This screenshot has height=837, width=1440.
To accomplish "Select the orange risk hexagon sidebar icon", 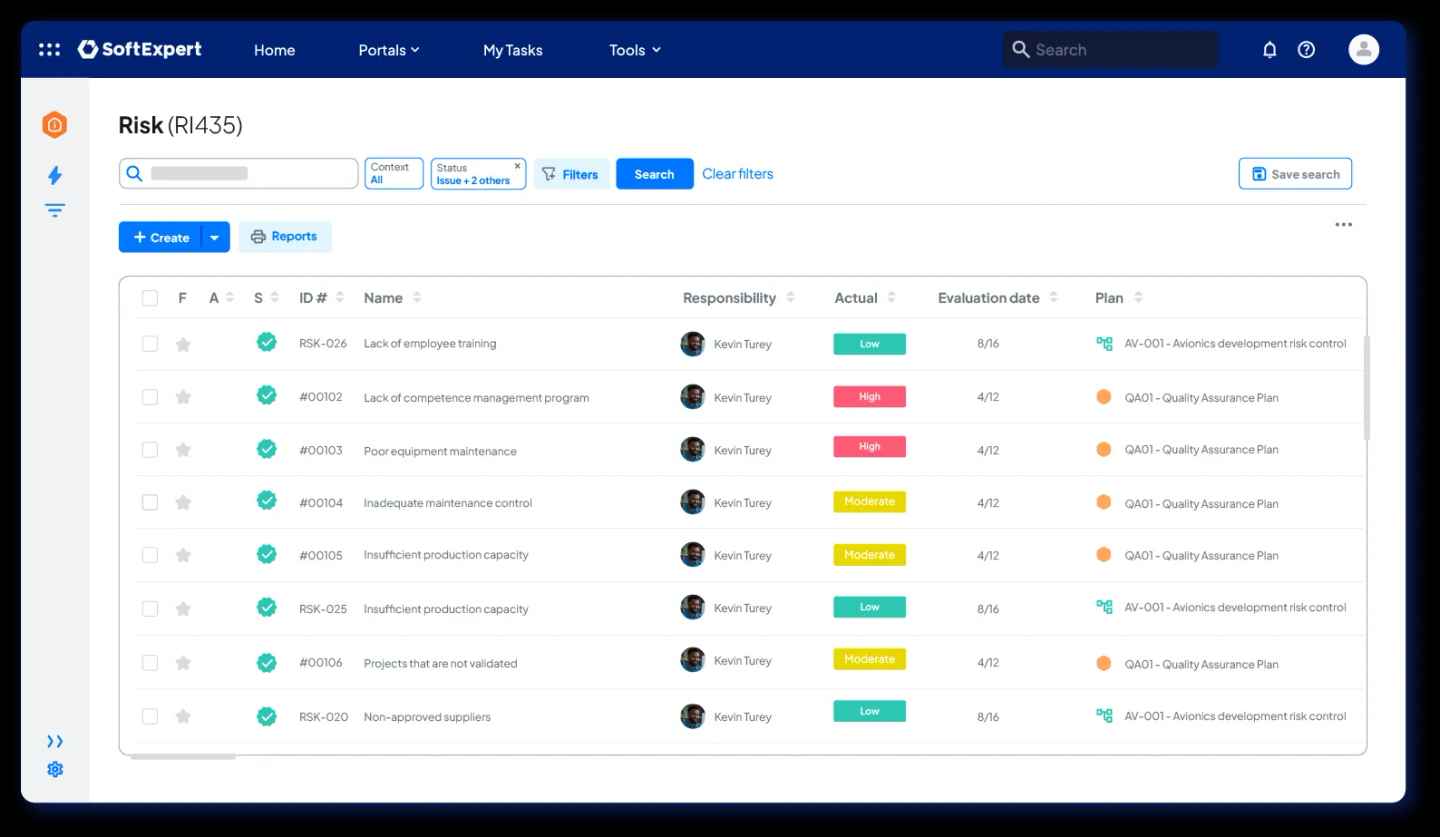I will pyautogui.click(x=54, y=125).
